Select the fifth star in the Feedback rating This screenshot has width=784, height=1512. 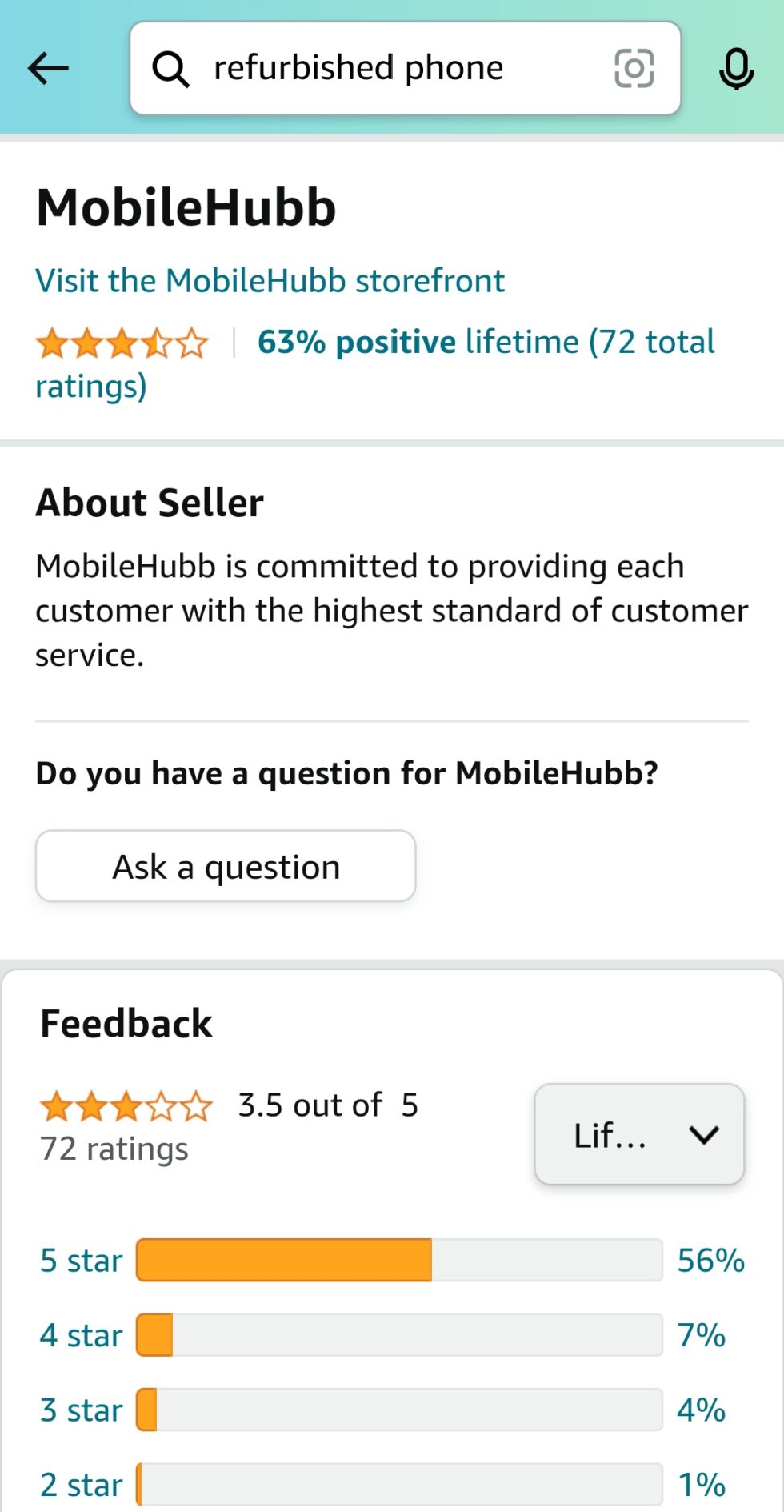pyautogui.click(x=194, y=1106)
